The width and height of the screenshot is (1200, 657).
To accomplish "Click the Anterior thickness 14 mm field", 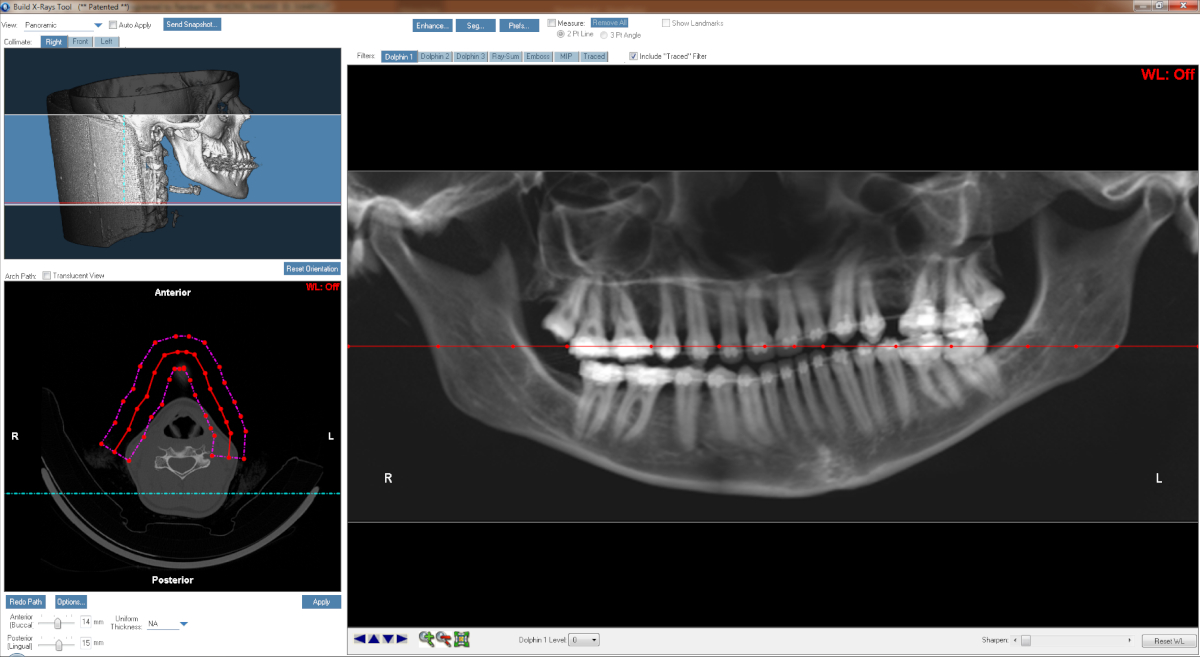I will click(85, 622).
